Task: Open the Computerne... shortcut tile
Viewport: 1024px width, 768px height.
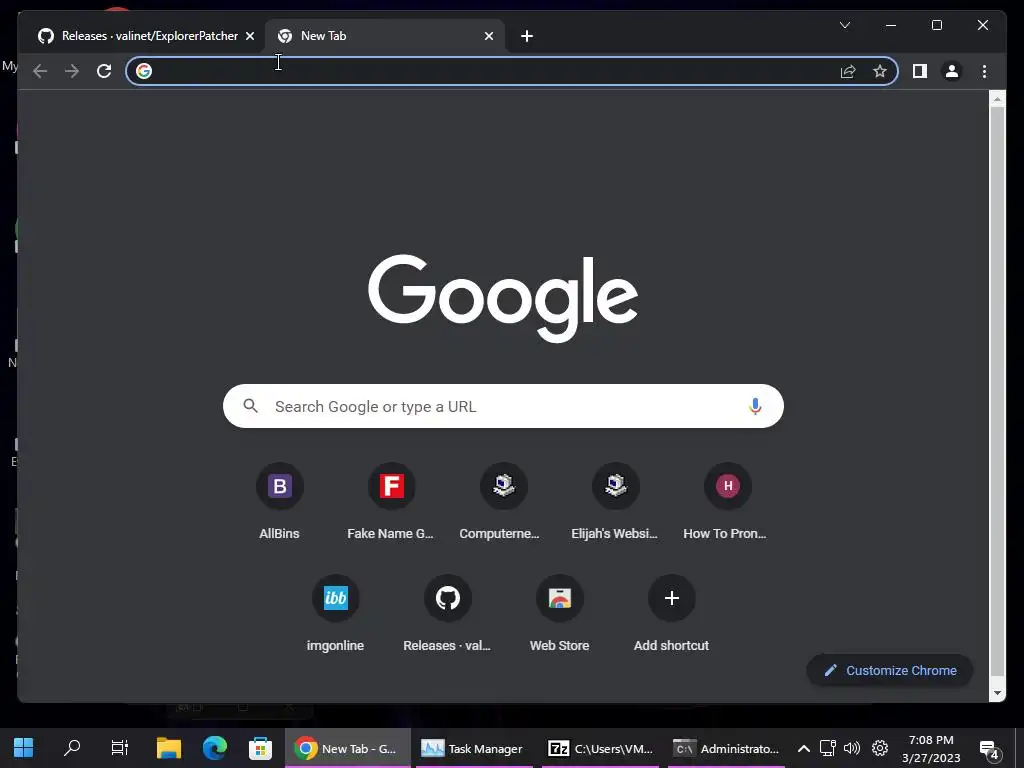Action: (503, 502)
